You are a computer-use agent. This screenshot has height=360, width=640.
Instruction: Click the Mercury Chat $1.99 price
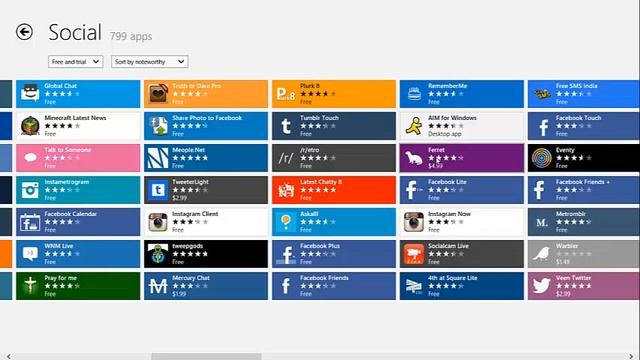179,294
